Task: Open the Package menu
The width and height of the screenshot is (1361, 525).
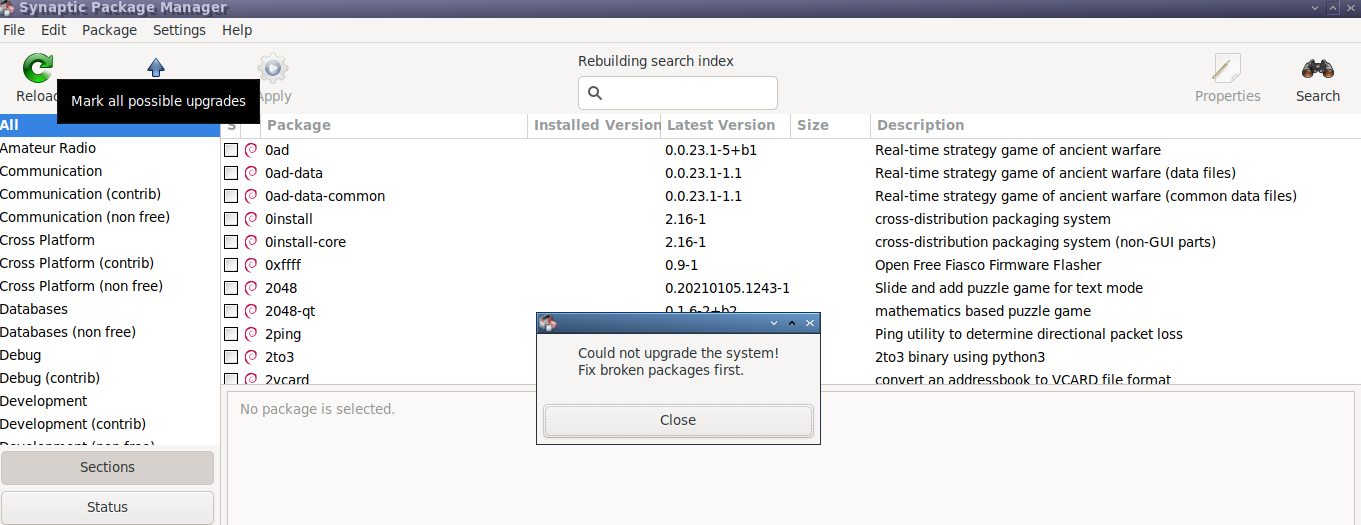Action: [109, 30]
